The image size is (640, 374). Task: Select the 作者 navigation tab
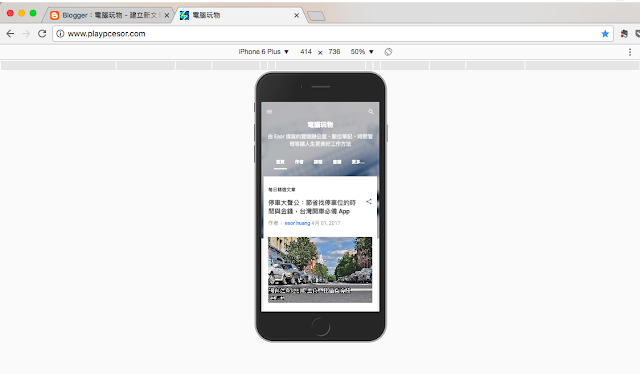299,162
